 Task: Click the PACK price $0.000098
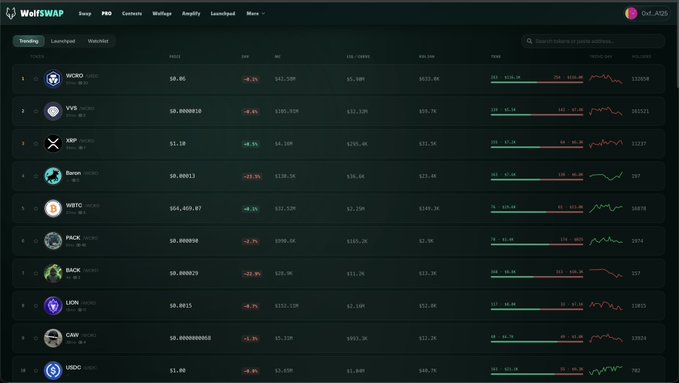point(184,241)
